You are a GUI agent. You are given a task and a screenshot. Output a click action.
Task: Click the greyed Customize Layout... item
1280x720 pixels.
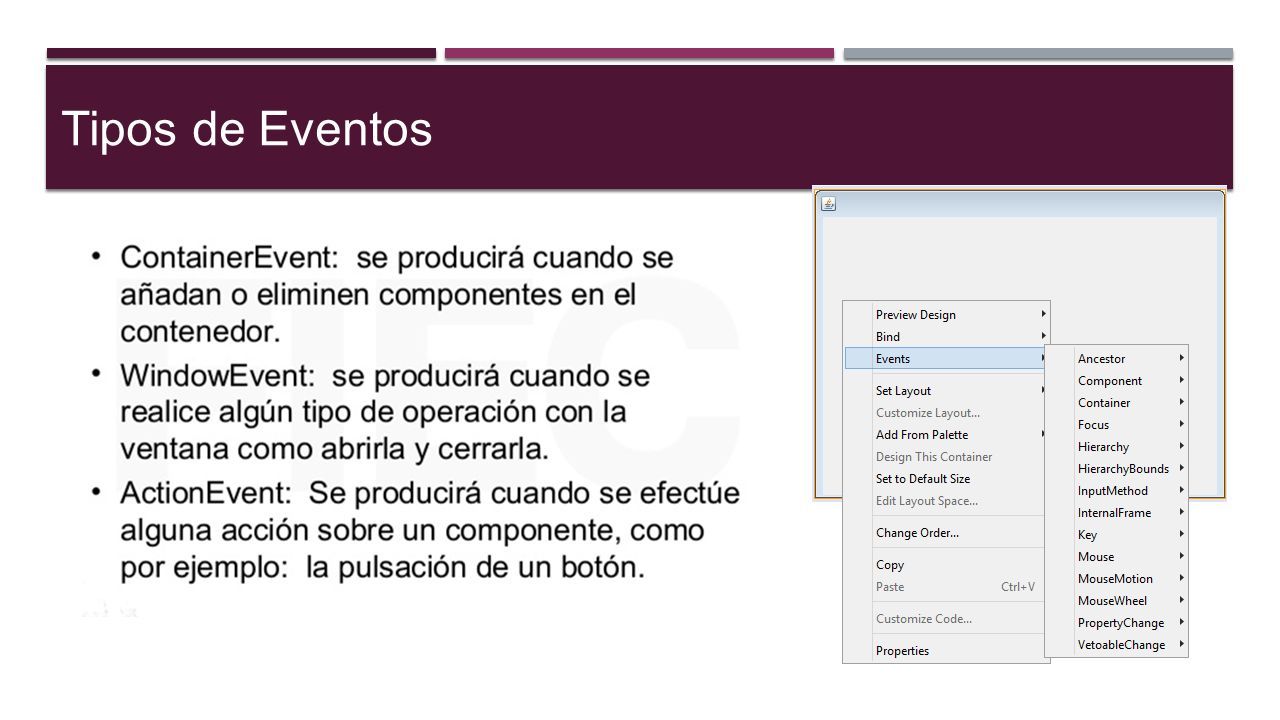946,412
